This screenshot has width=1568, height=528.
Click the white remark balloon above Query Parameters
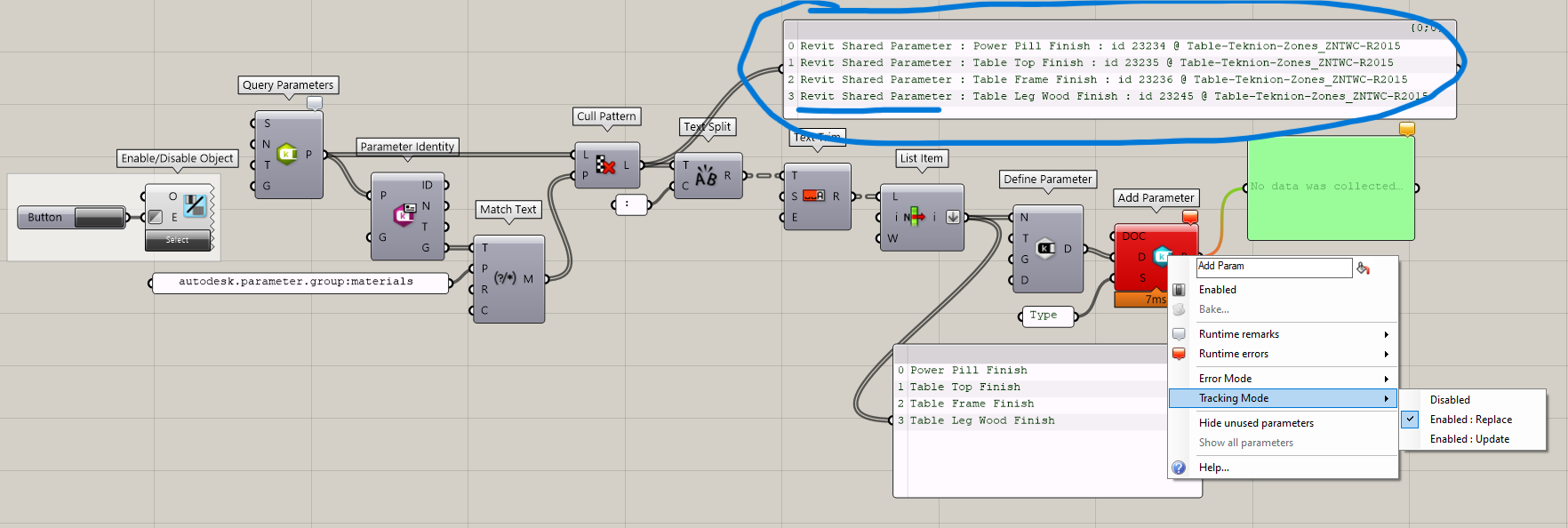coord(315,103)
